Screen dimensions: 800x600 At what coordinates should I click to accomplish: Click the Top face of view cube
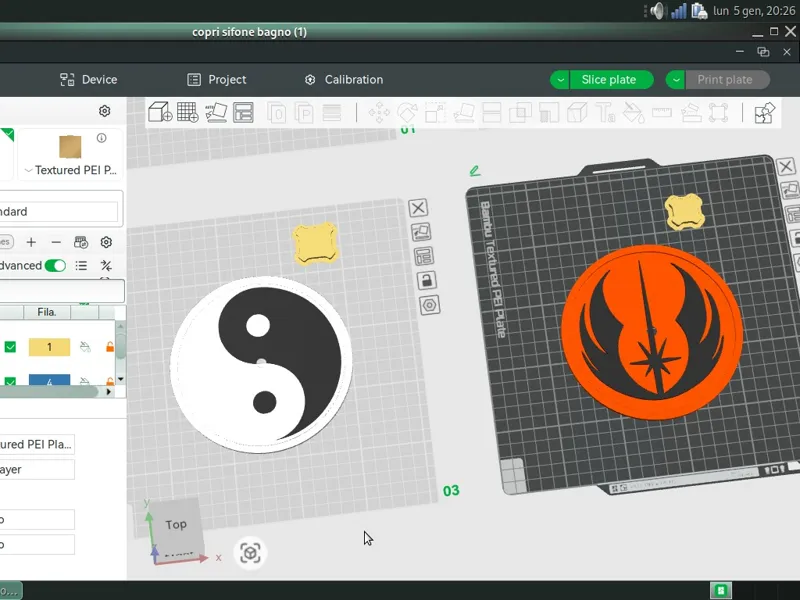[x=177, y=524]
